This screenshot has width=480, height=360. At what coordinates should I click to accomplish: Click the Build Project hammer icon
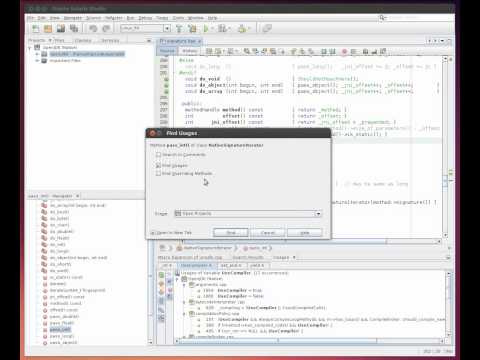pyautogui.click(x=179, y=29)
